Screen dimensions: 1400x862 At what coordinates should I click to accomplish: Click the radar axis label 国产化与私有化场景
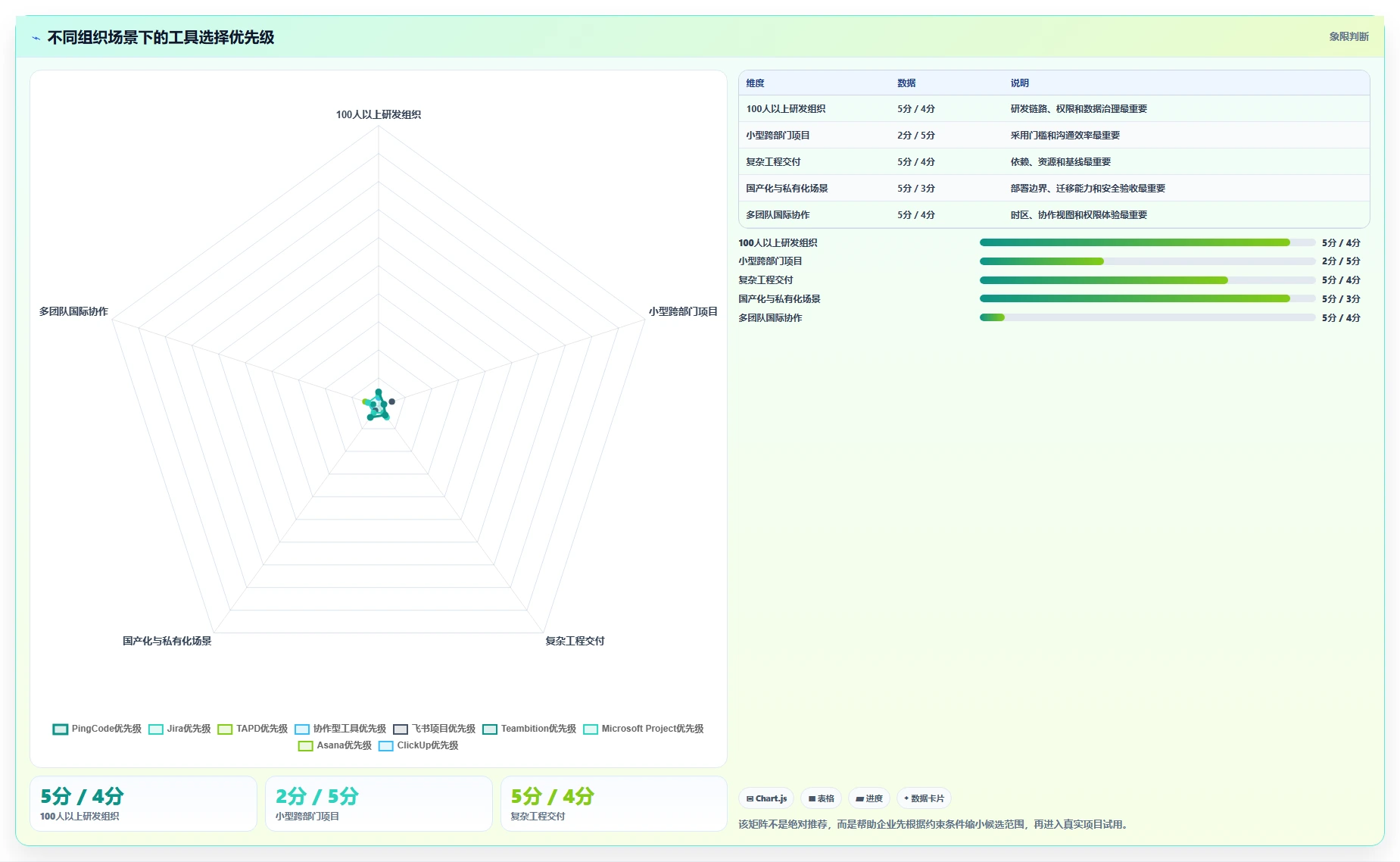click(167, 641)
